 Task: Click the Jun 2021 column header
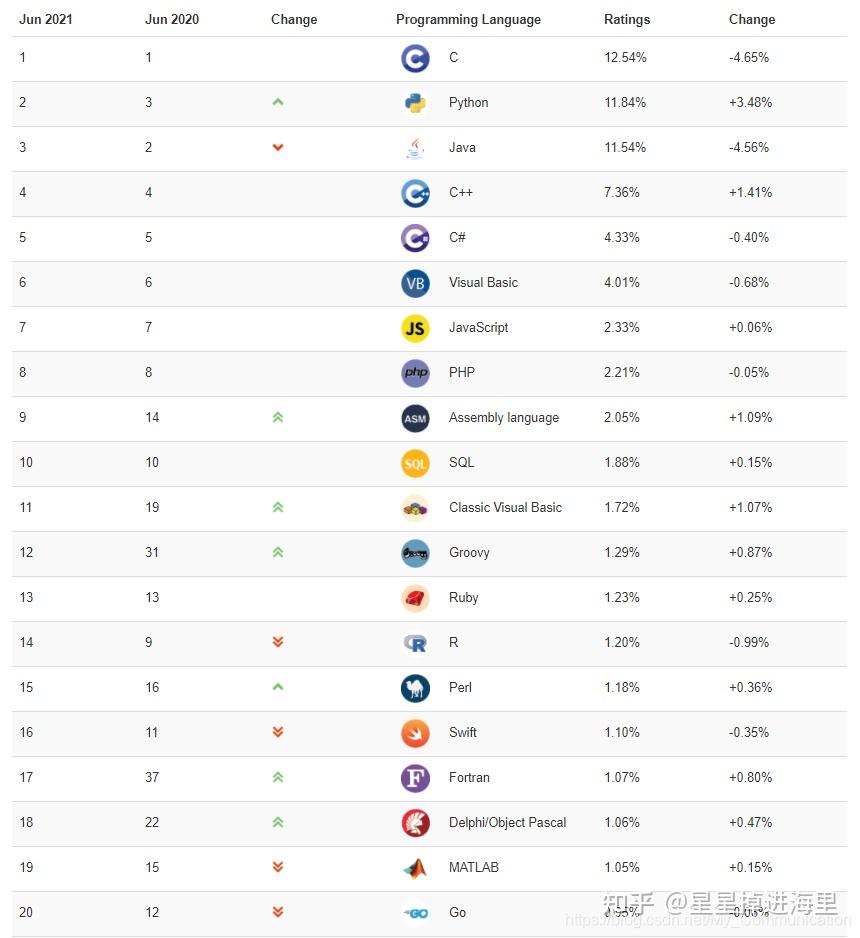(x=46, y=19)
